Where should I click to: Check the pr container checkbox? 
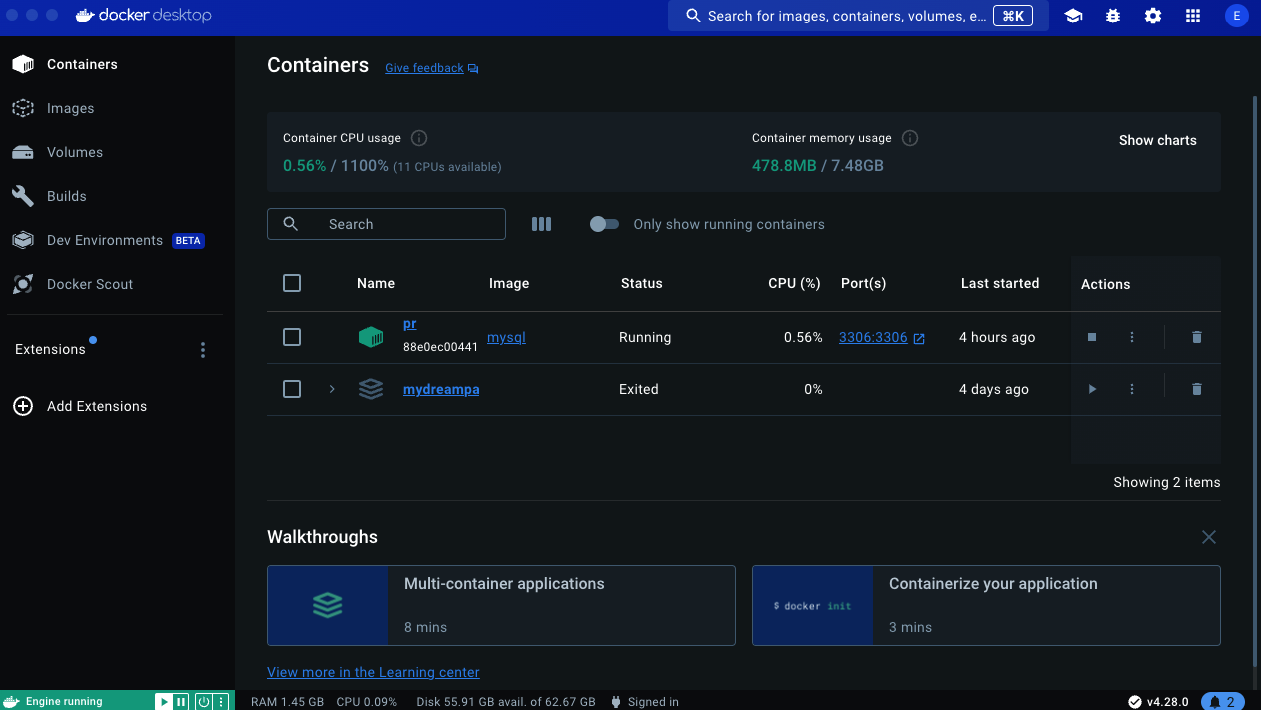(x=292, y=338)
